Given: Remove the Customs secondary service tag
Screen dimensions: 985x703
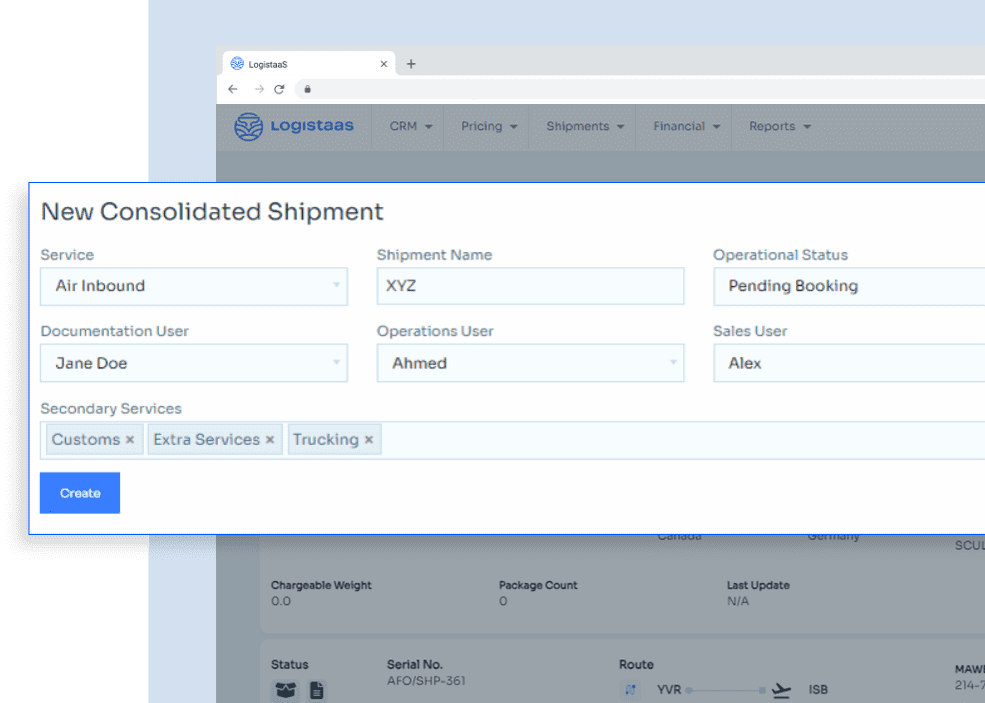Looking at the screenshot, I should pyautogui.click(x=130, y=440).
